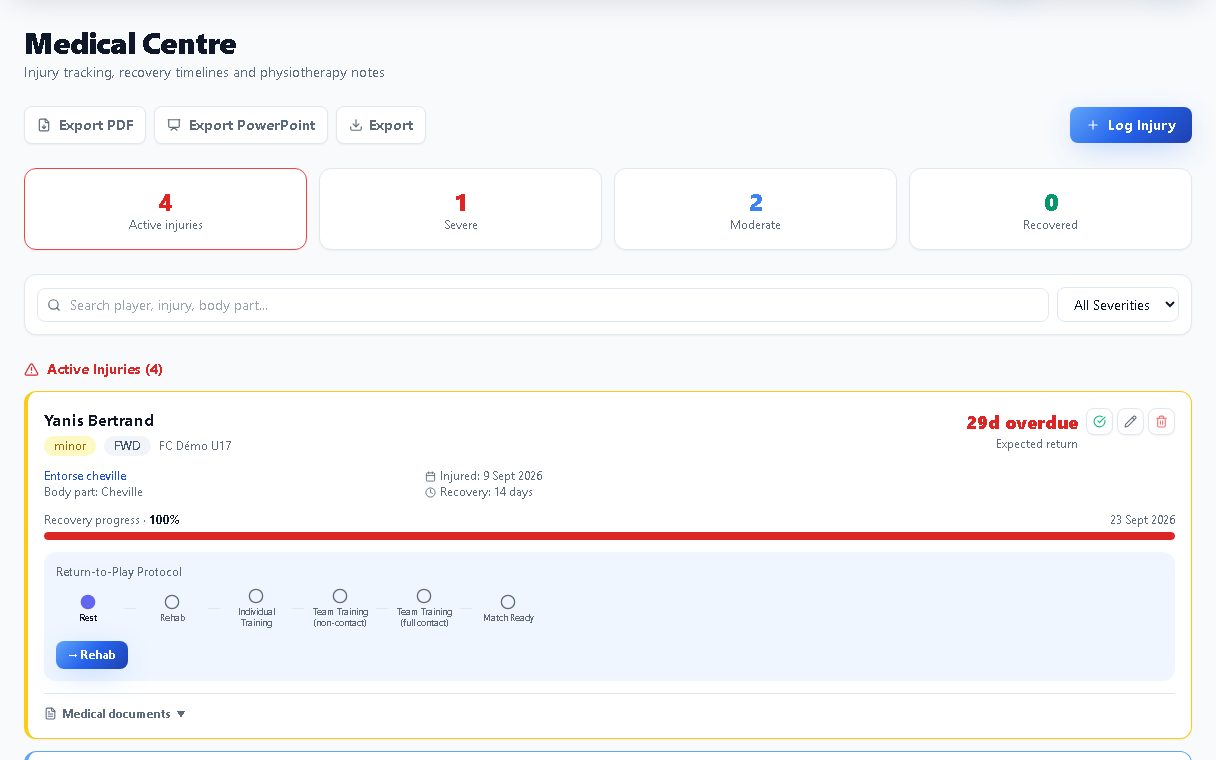This screenshot has width=1216, height=760.
Task: Edit Yanis Bertrand injury with pencil icon
Action: pyautogui.click(x=1130, y=422)
